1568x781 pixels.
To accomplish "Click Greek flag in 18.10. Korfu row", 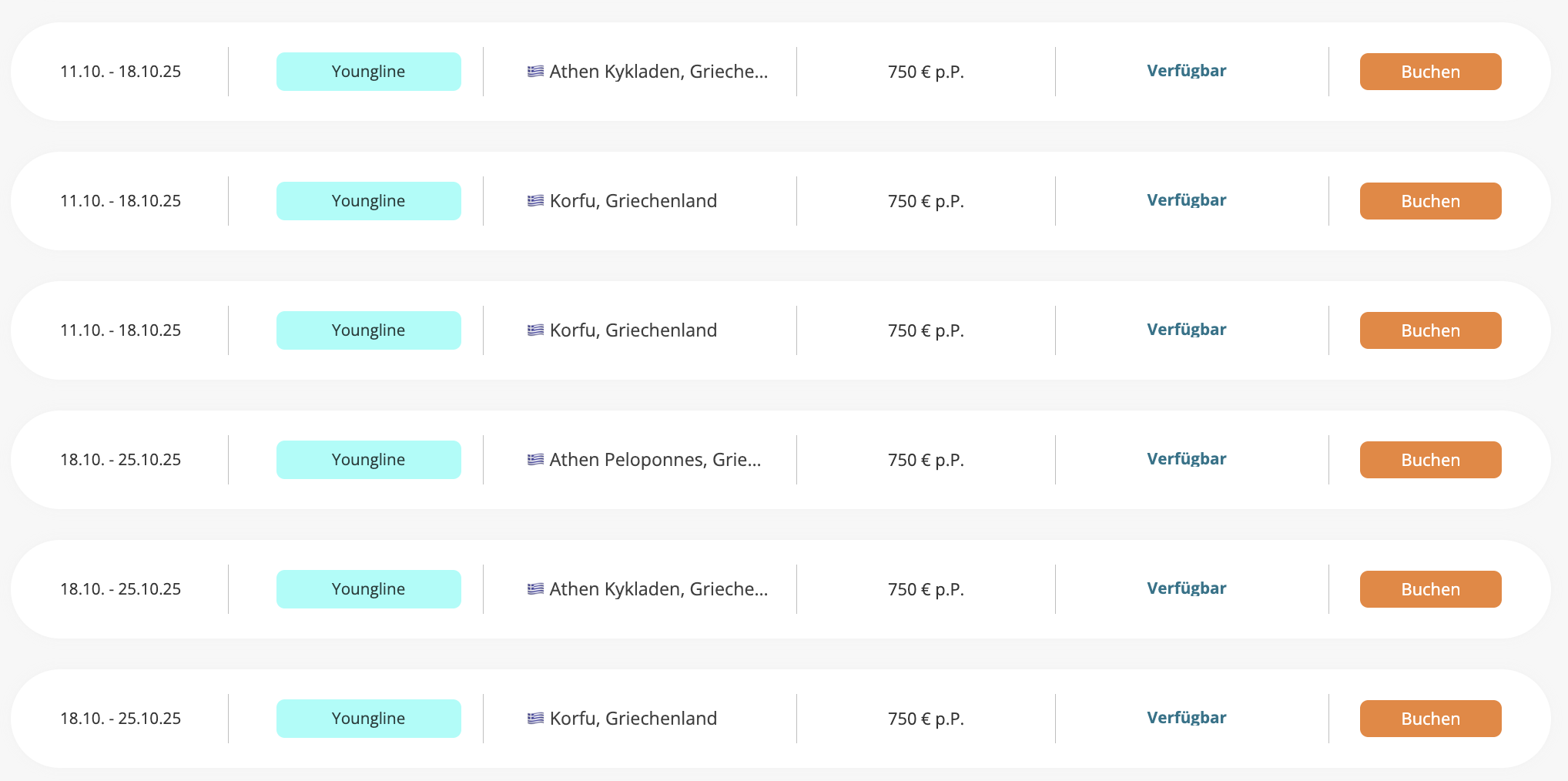I will 535,719.
